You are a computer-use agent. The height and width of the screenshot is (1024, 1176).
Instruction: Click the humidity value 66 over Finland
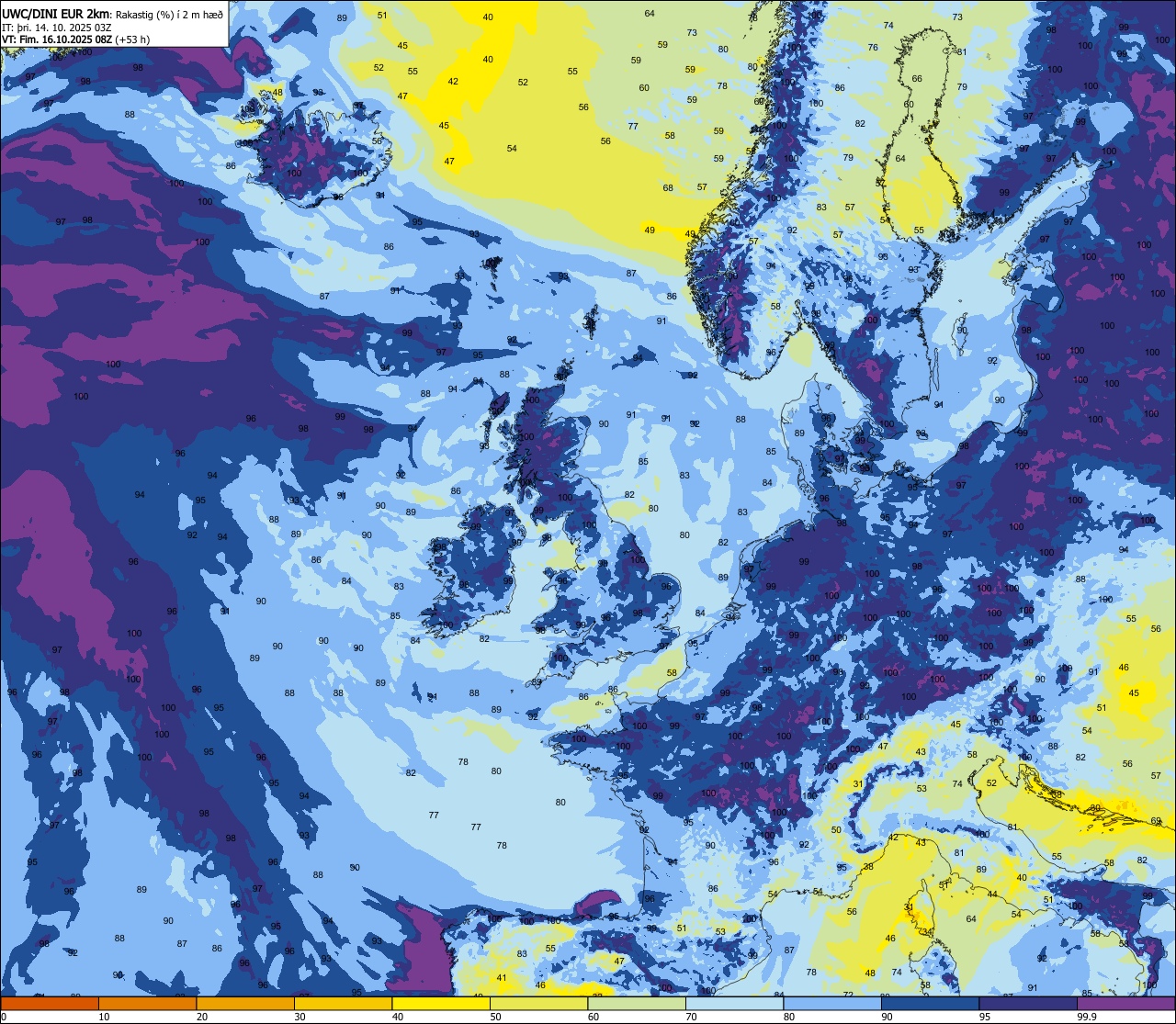click(917, 79)
